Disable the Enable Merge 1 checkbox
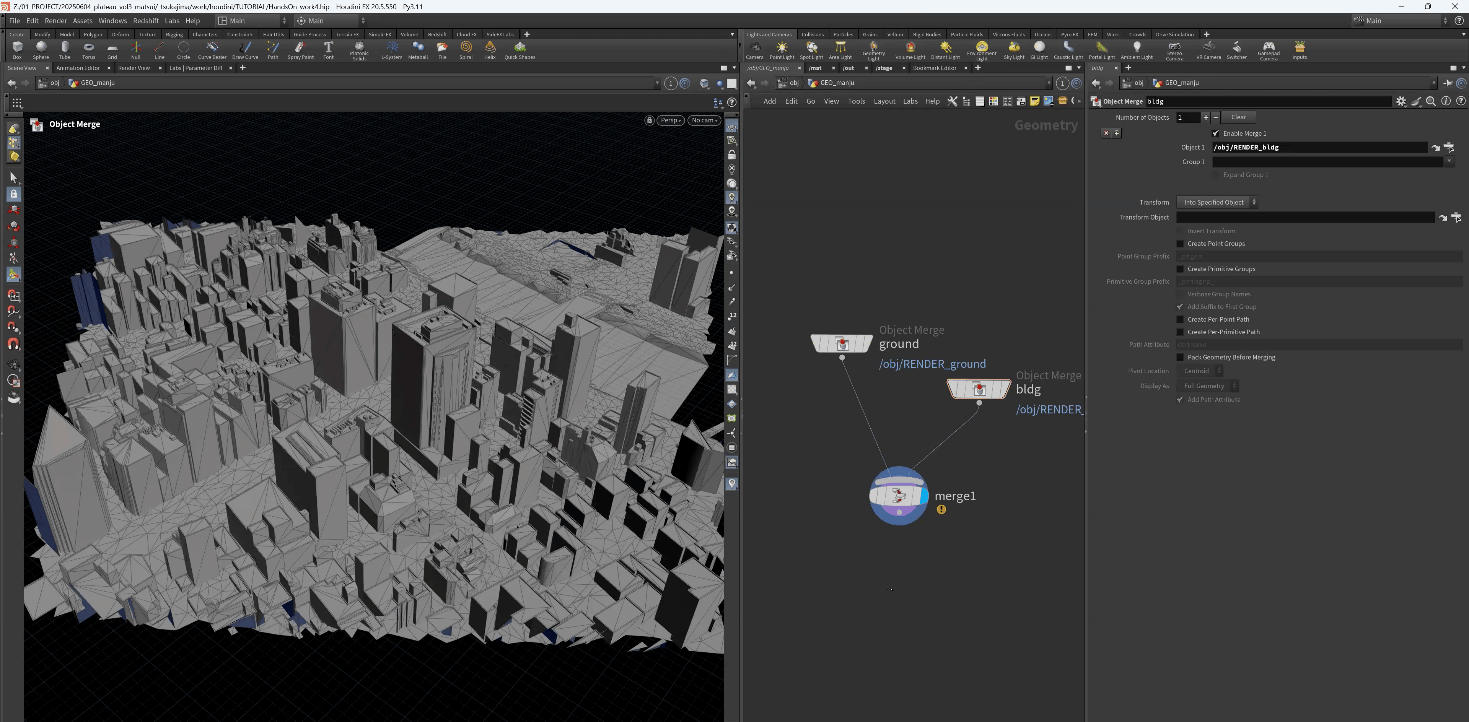Viewport: 1469px width, 722px height. pos(1216,133)
